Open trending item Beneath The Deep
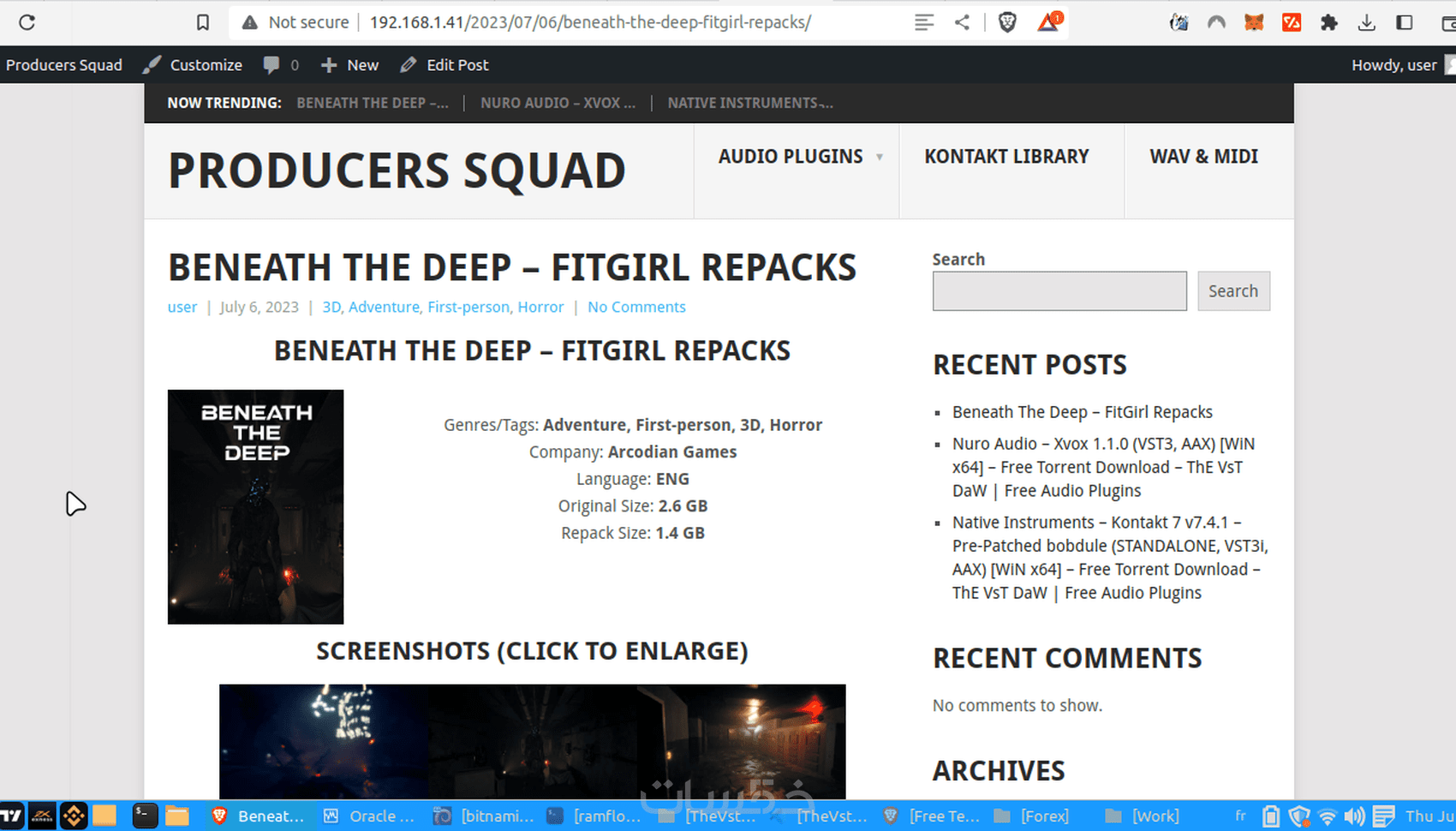The image size is (1456, 831). coord(373,103)
